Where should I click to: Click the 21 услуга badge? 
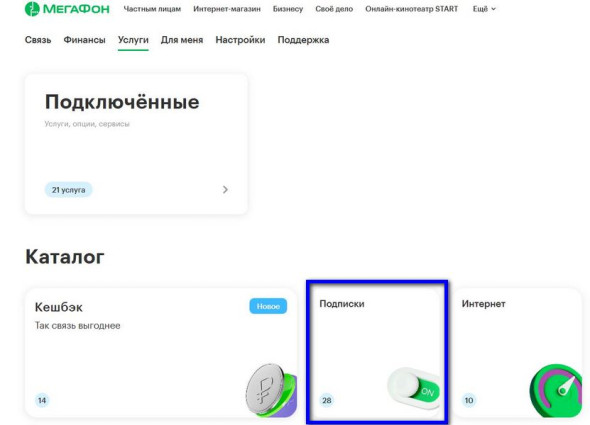click(x=68, y=190)
